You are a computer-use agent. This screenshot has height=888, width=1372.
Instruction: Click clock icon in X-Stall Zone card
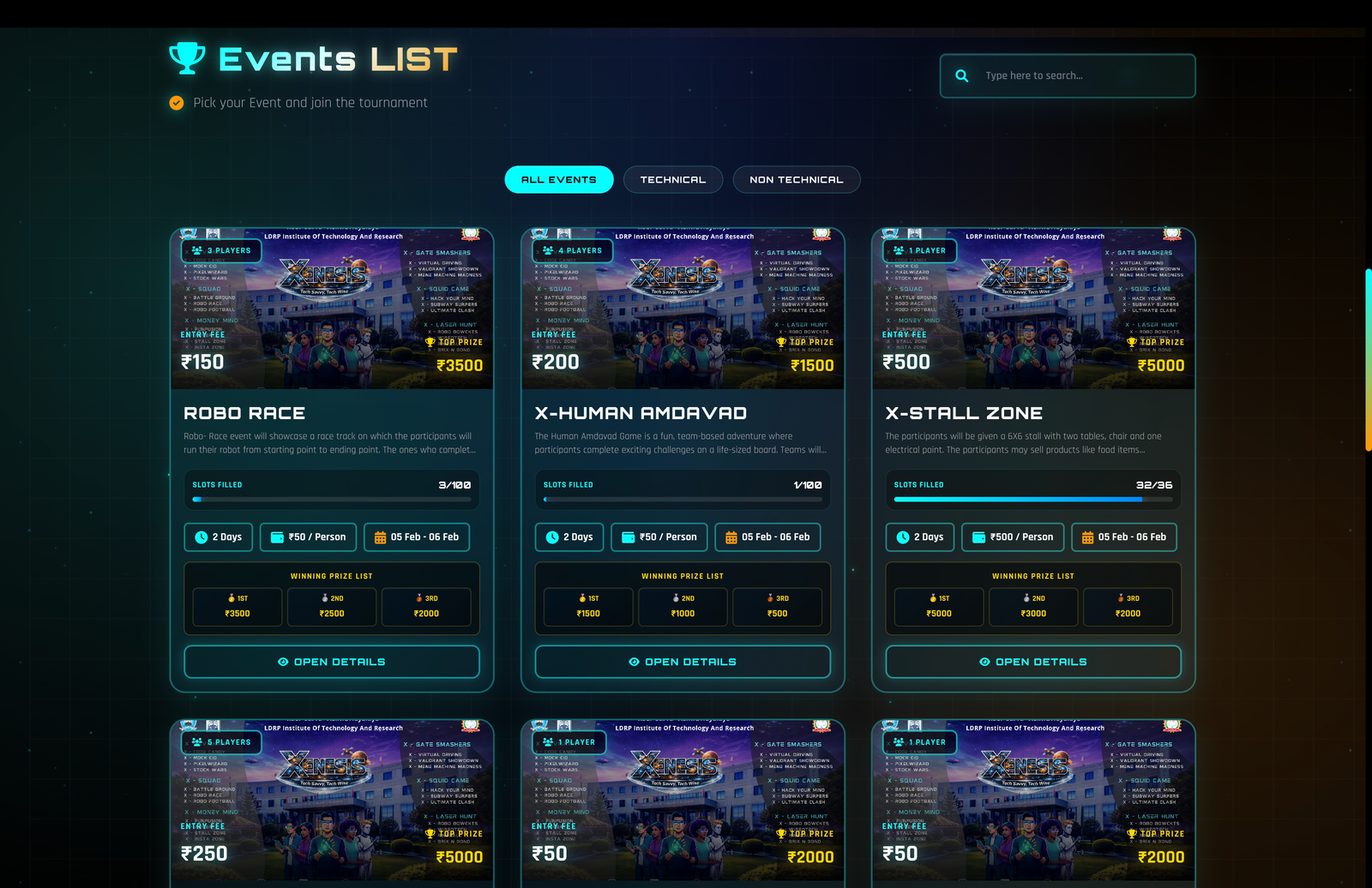click(x=903, y=537)
